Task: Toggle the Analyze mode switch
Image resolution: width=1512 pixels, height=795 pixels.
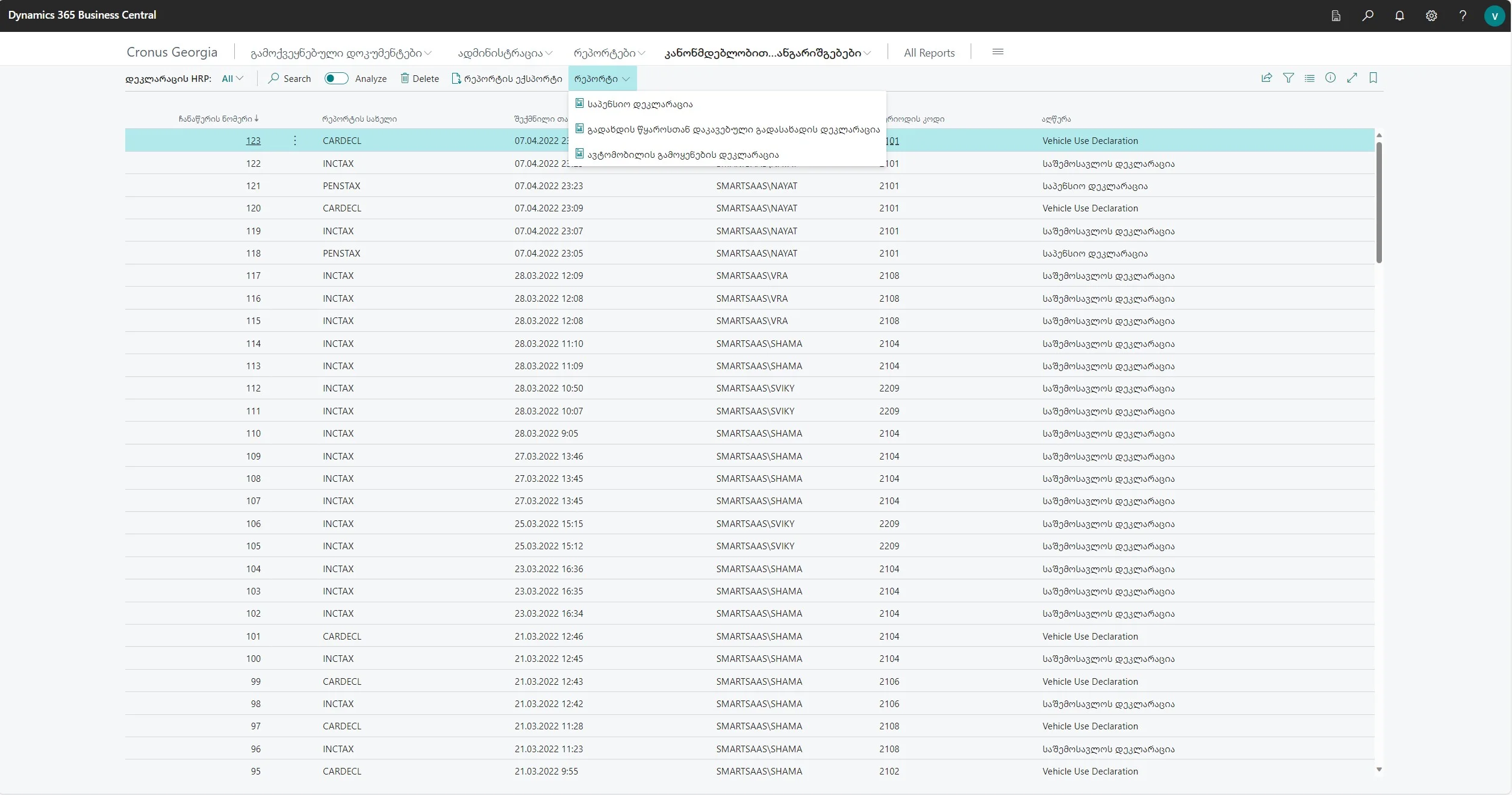Action: (336, 78)
